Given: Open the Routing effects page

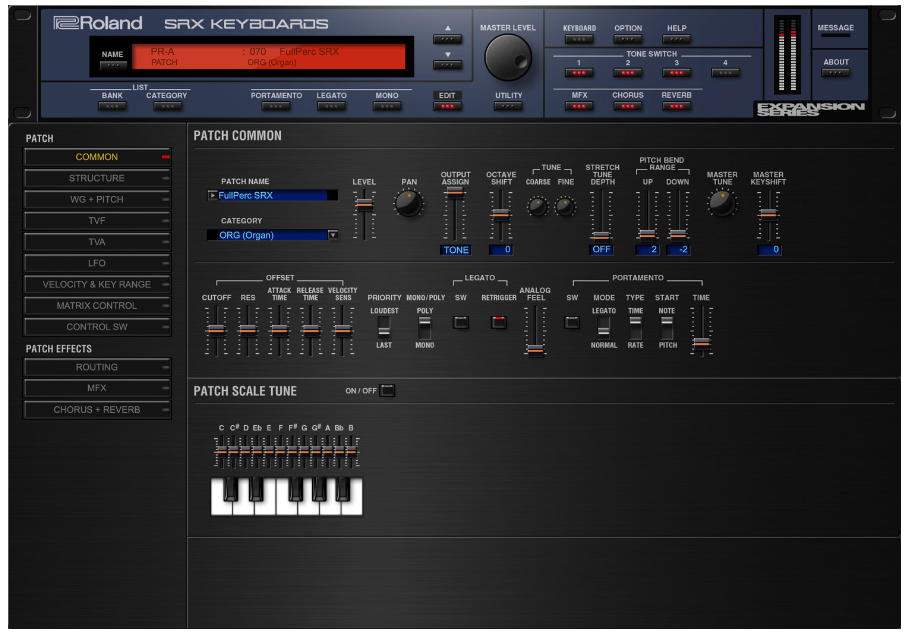Looking at the screenshot, I should [97, 367].
